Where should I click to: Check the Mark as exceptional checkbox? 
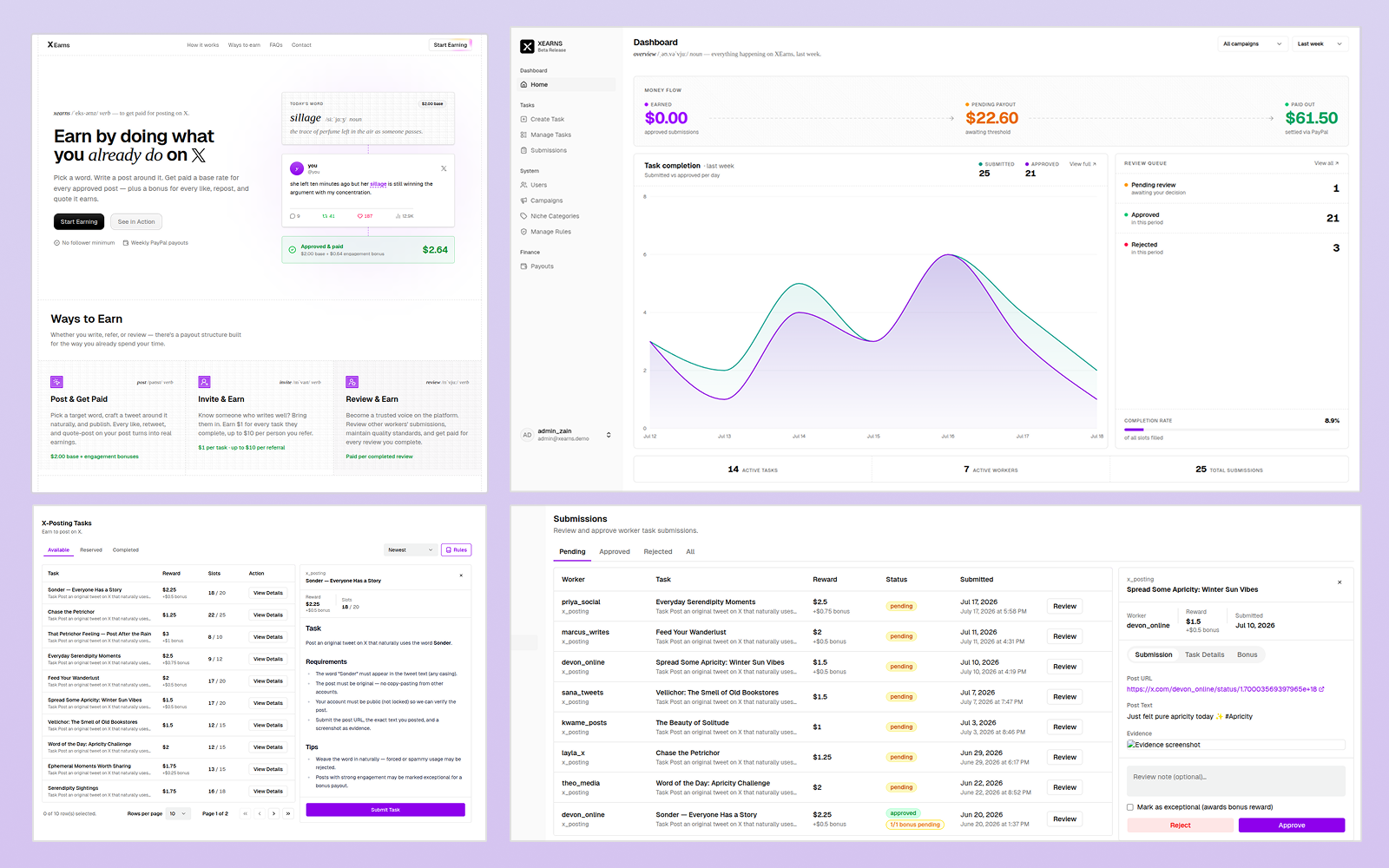[1130, 807]
